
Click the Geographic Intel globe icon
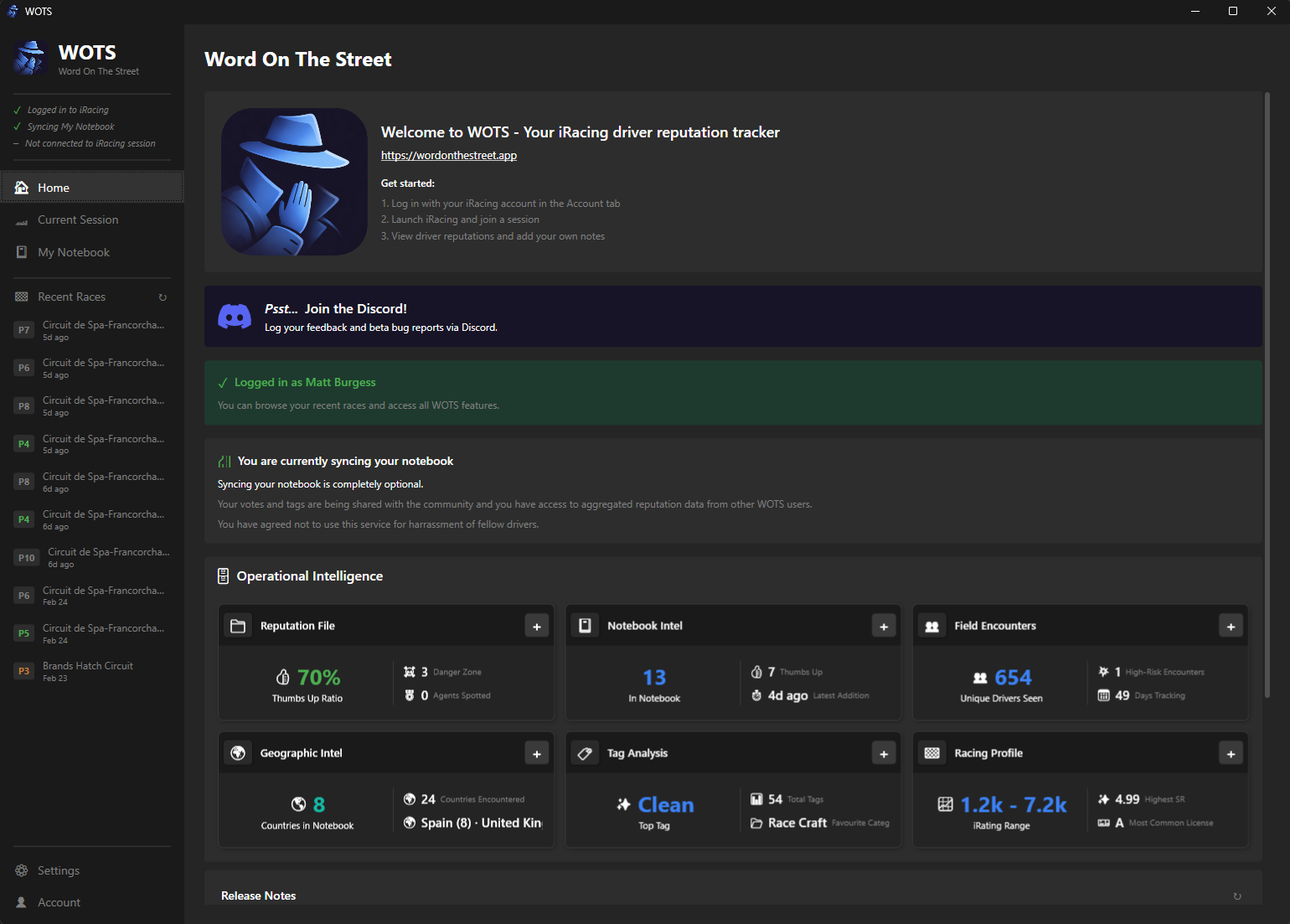(x=237, y=752)
